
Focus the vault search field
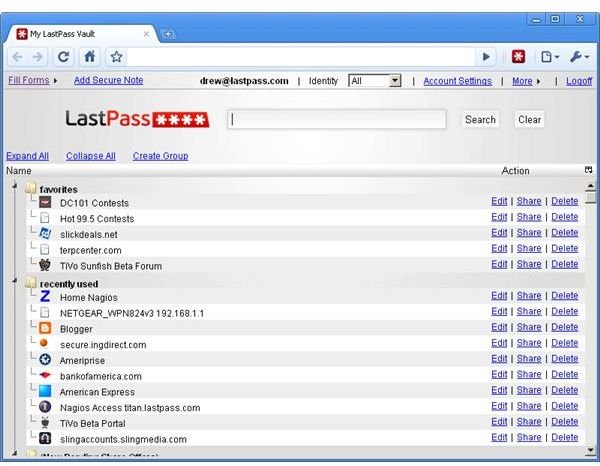(x=337, y=119)
